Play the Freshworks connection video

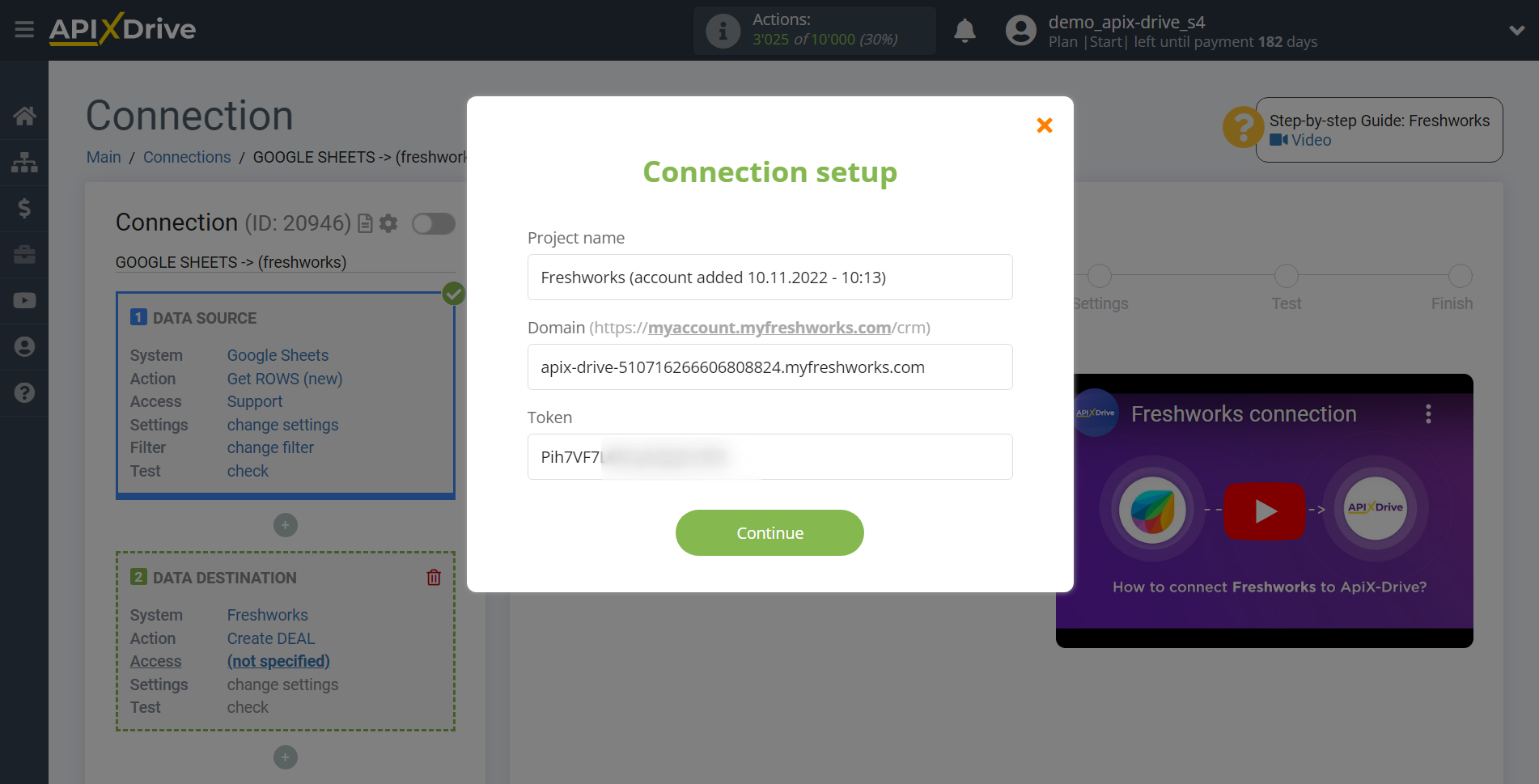(1265, 511)
